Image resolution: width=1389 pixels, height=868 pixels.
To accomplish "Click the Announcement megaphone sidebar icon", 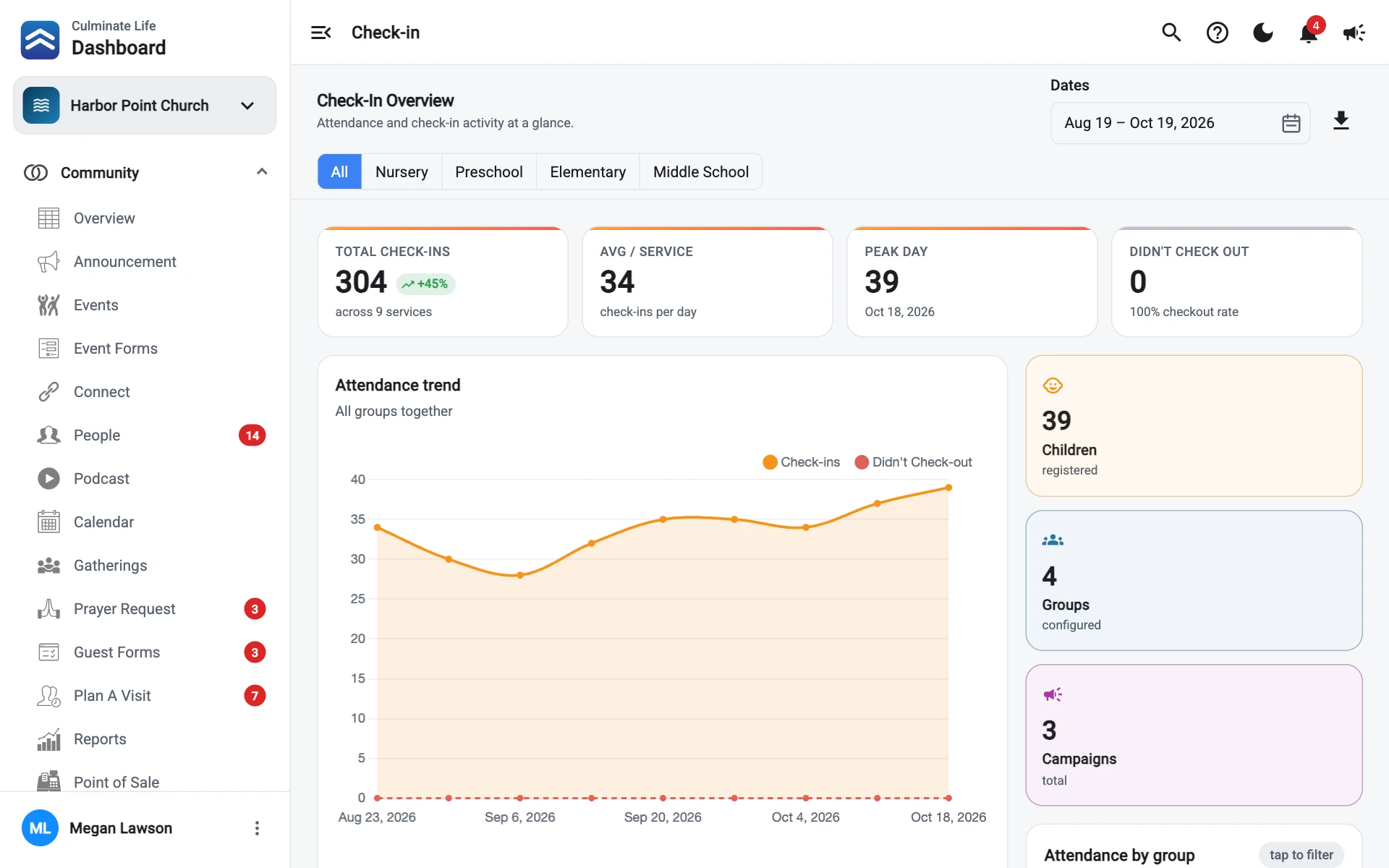I will tap(48, 262).
